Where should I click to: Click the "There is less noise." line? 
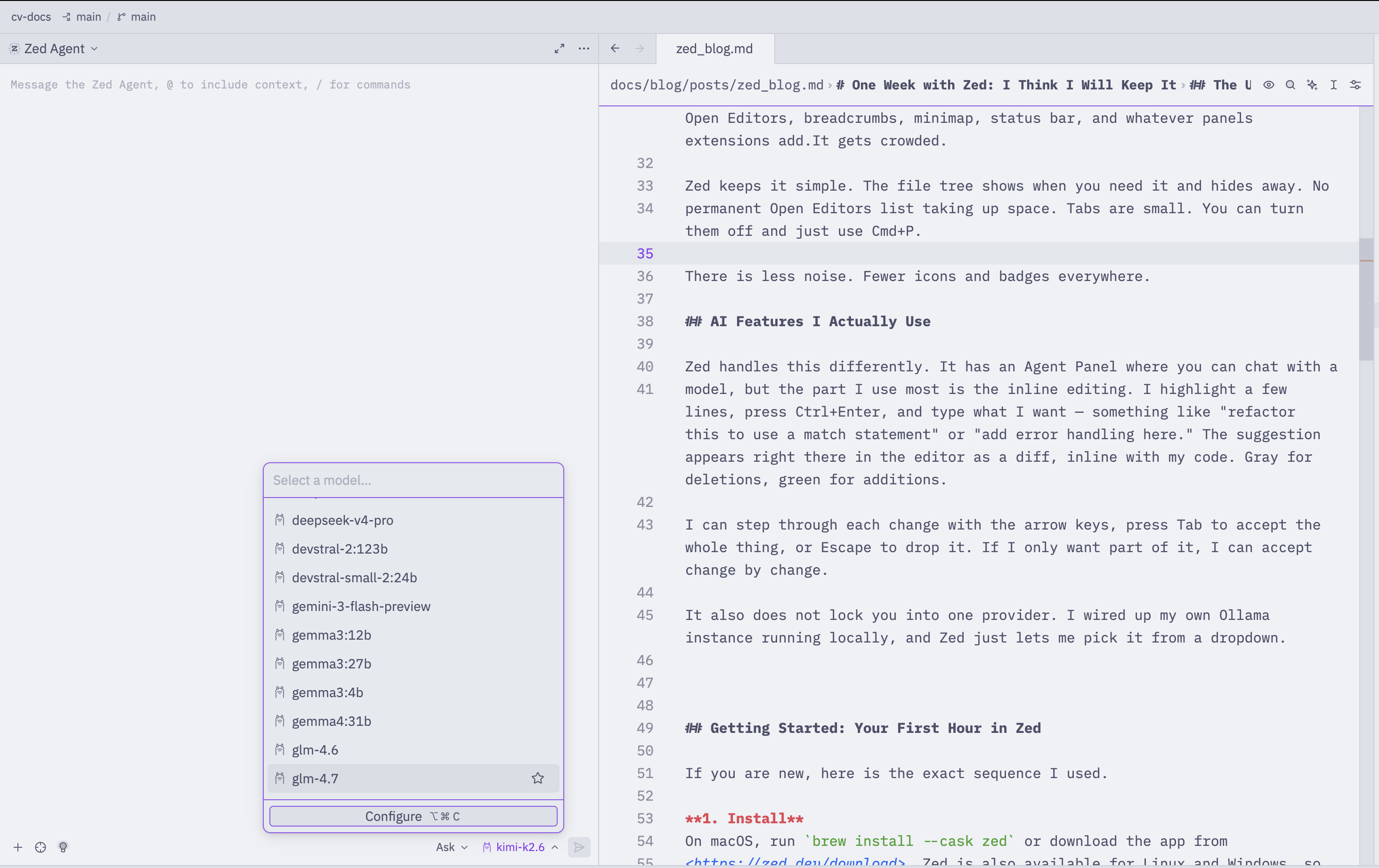coord(917,276)
